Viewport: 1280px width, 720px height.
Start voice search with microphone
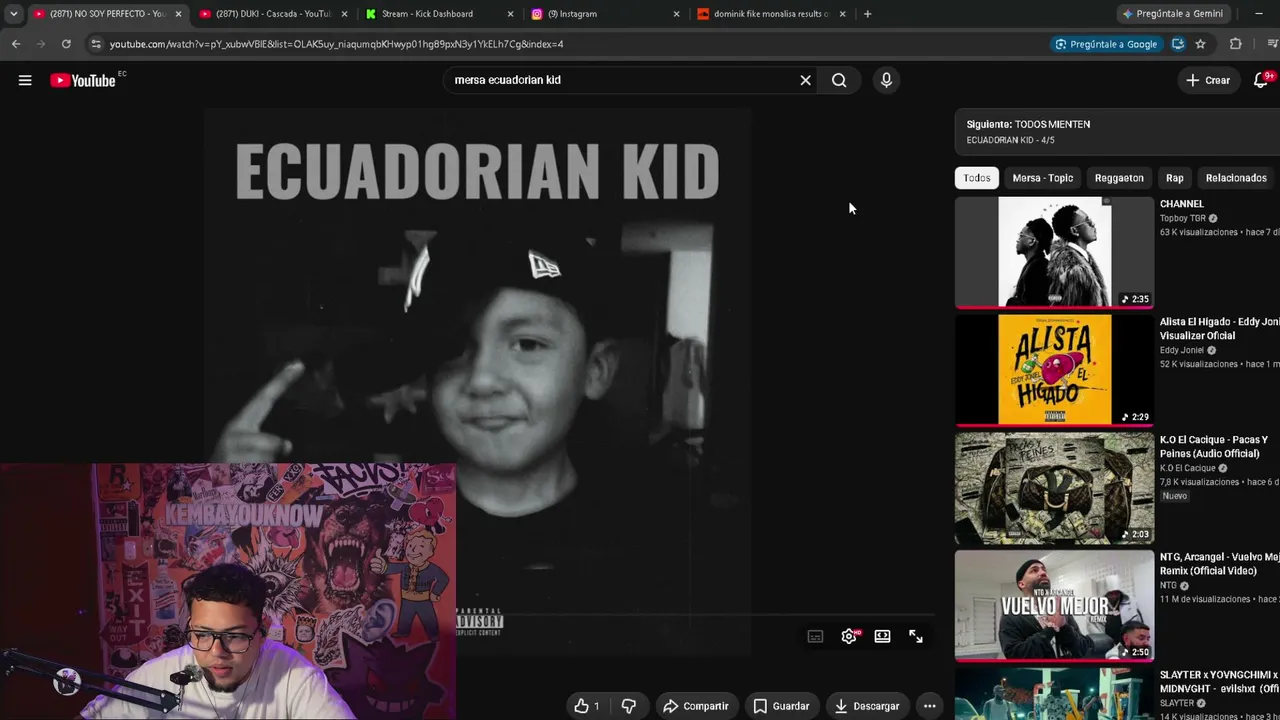[x=886, y=80]
